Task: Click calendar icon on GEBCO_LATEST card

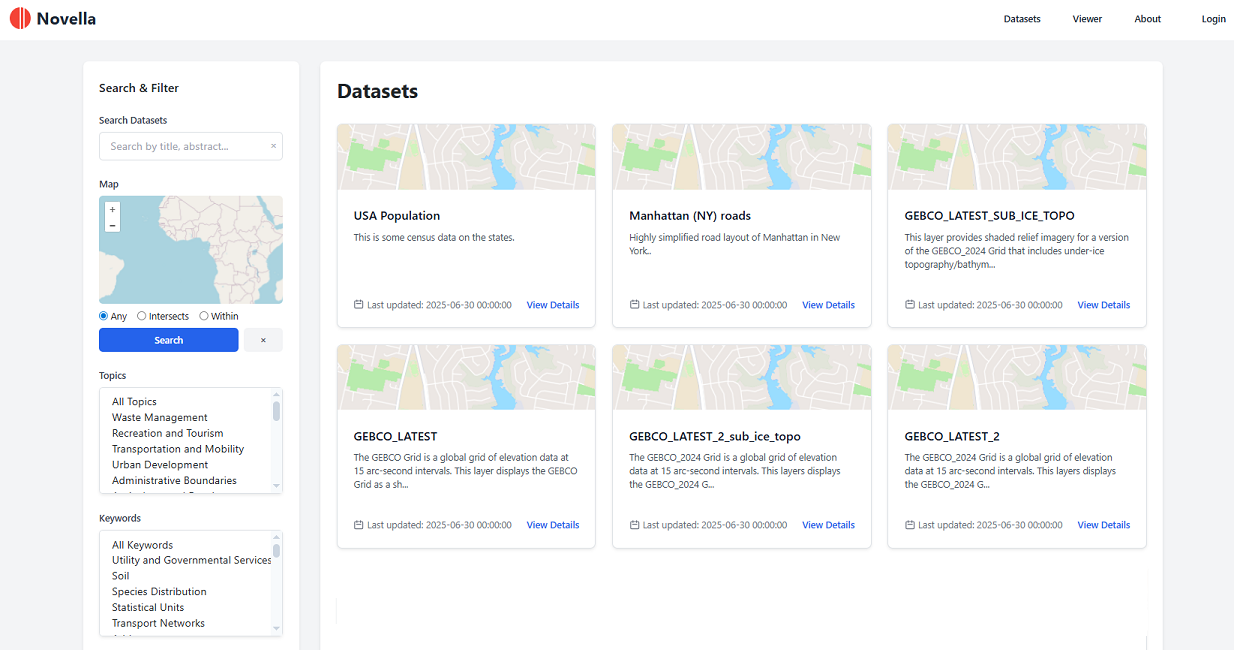Action: [x=359, y=524]
